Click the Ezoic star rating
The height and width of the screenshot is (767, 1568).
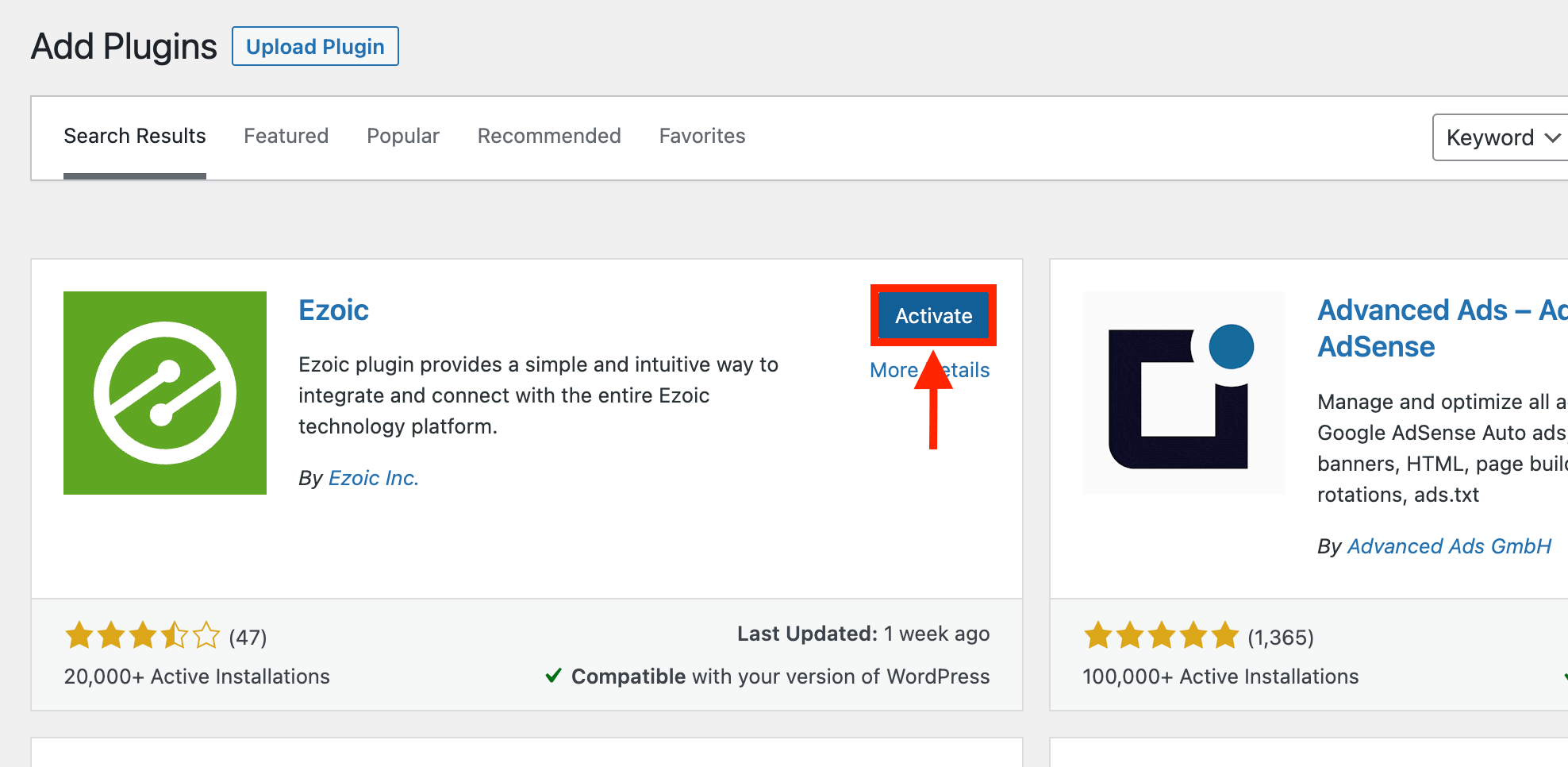[x=143, y=636]
